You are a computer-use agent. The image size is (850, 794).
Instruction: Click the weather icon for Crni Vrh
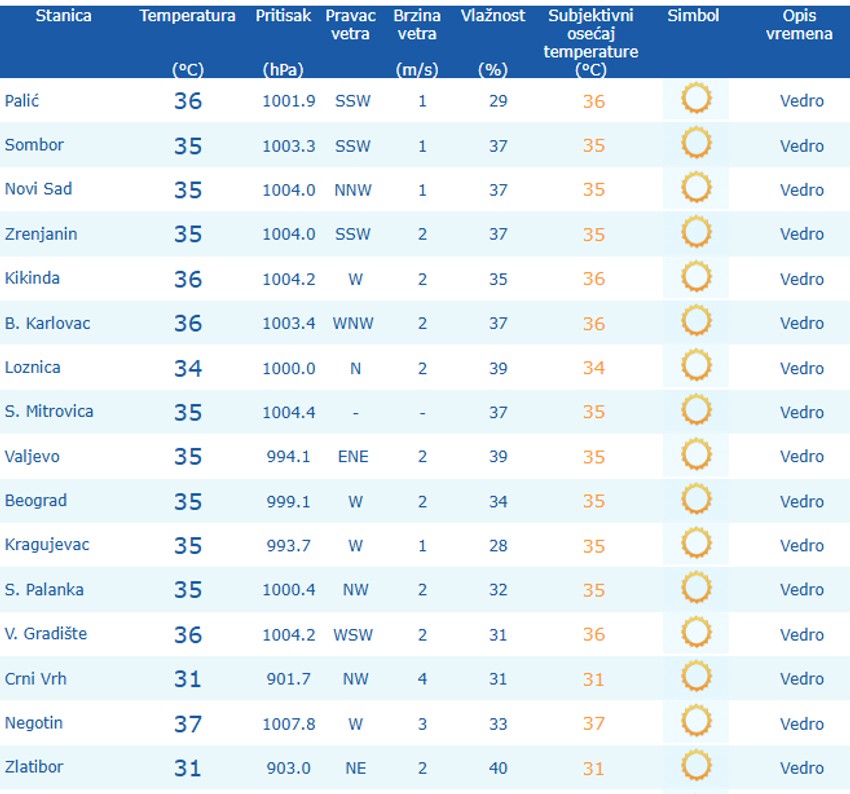pos(696,678)
